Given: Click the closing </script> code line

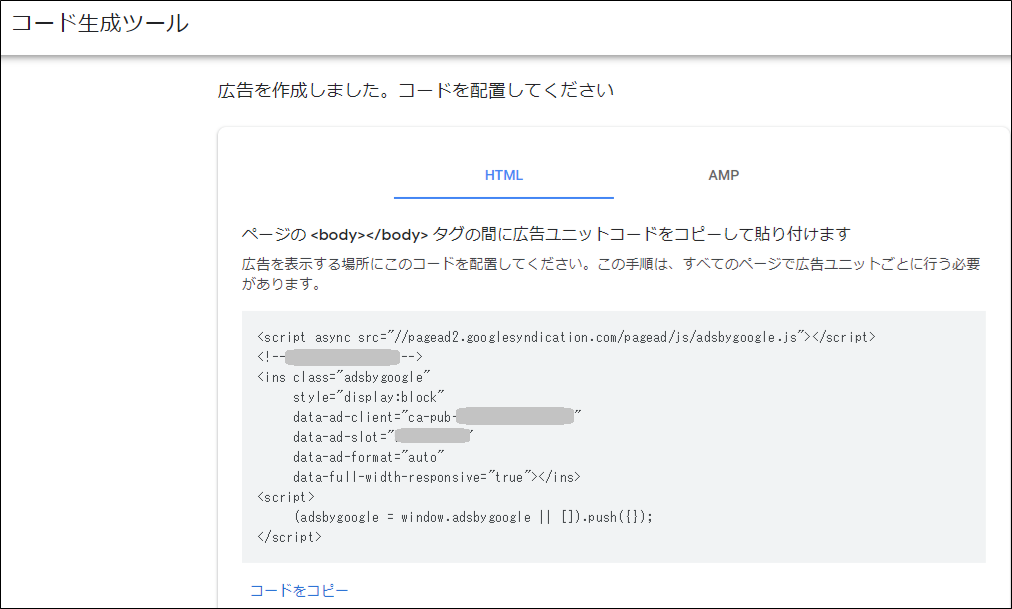Looking at the screenshot, I should point(289,537).
